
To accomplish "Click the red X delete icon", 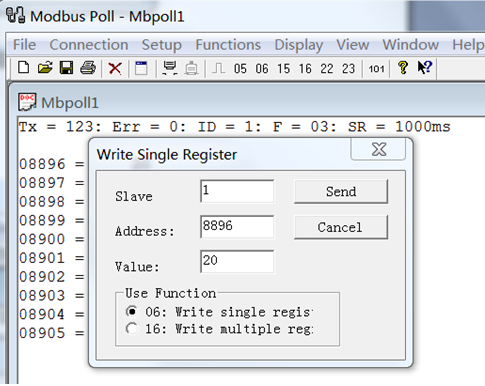I will coord(115,69).
